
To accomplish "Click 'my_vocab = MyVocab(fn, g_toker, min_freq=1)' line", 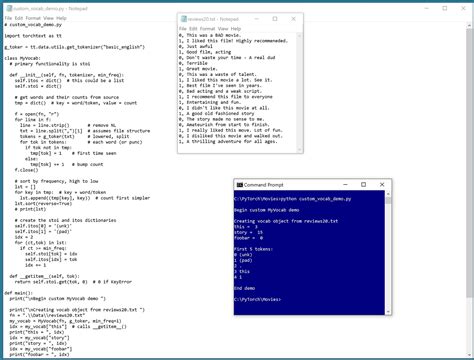I will click(65, 321).
